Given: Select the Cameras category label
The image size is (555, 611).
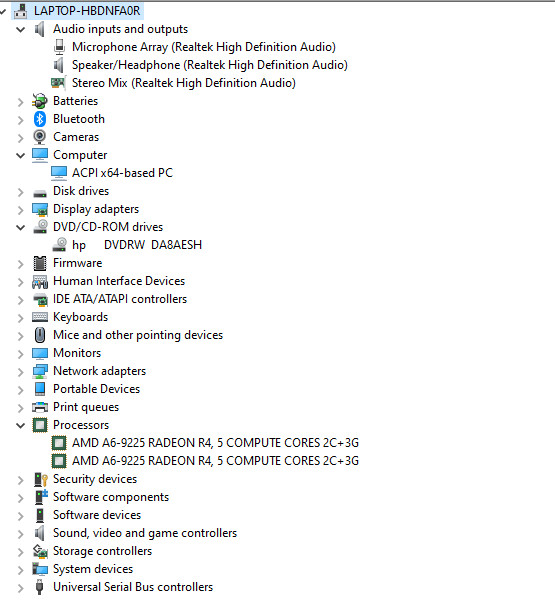Looking at the screenshot, I should click(x=76, y=137).
